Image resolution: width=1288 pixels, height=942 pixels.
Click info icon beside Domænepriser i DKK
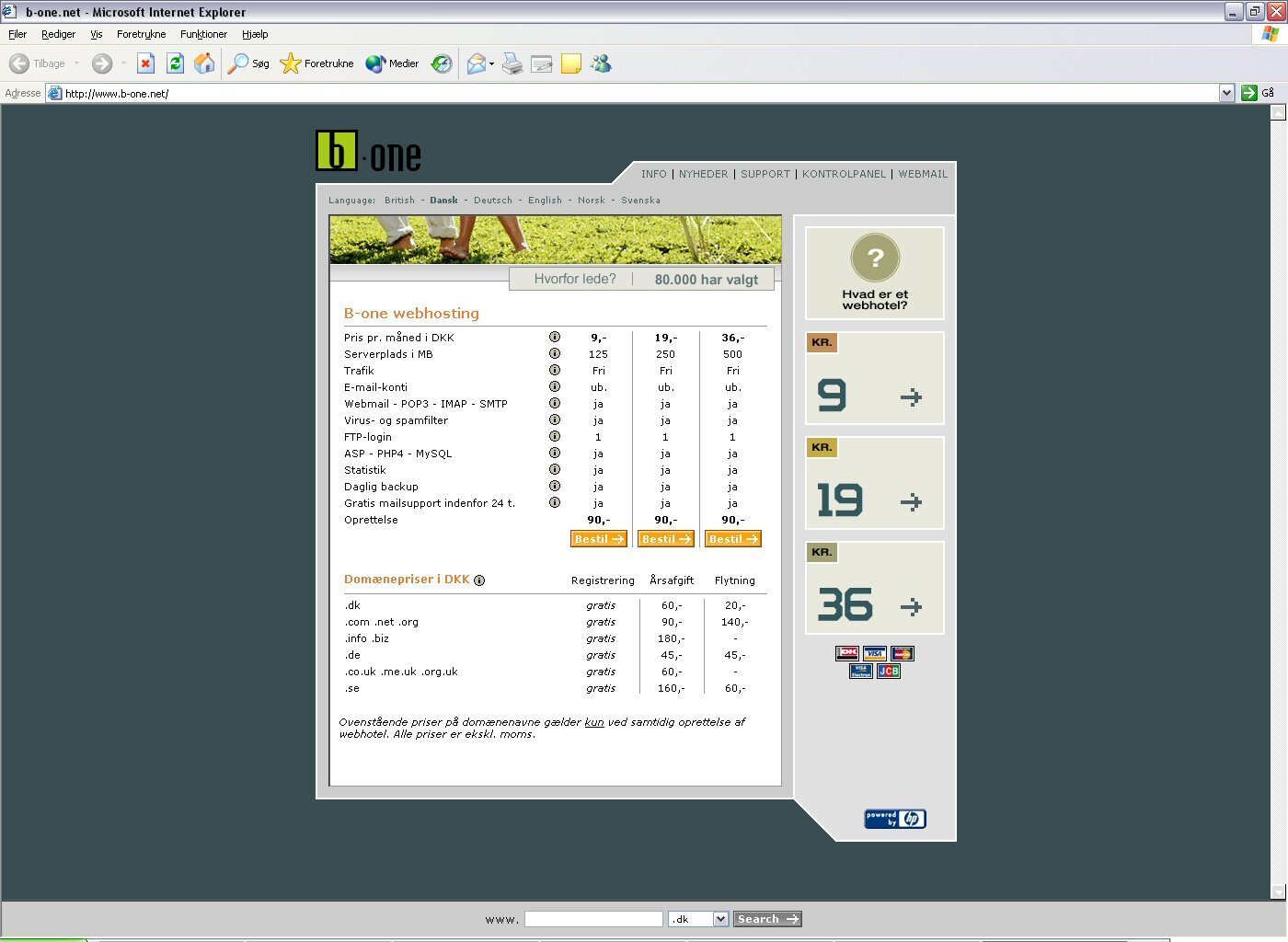pos(479,580)
